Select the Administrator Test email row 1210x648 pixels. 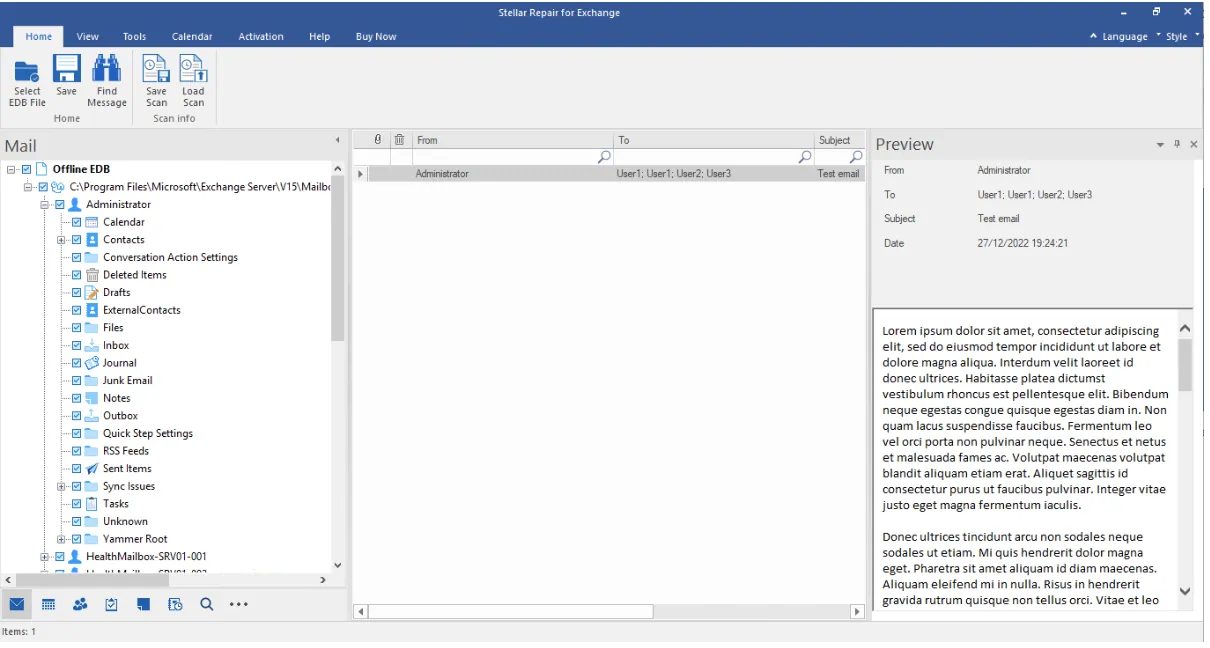click(610, 174)
